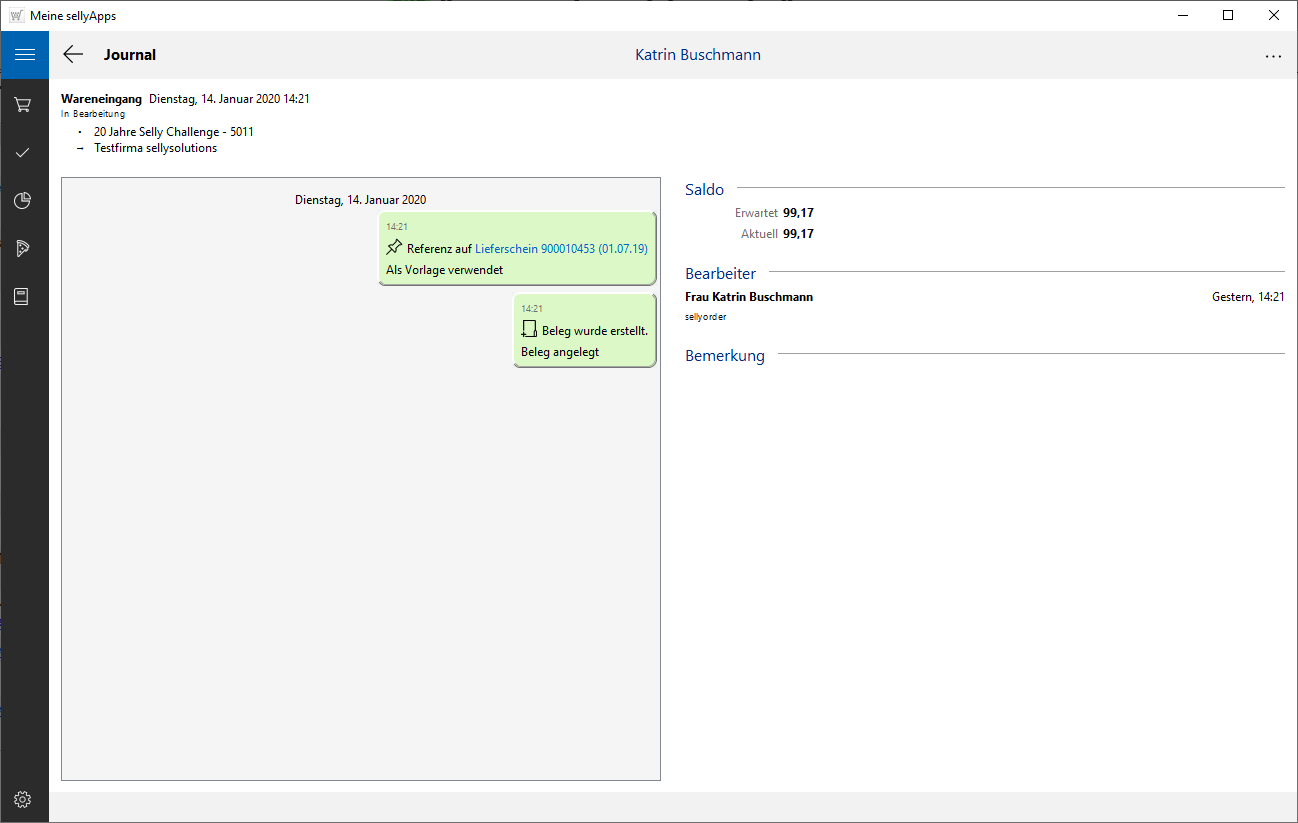The image size is (1298, 823).
Task: Open the hamburger navigation menu
Action: coord(24,55)
